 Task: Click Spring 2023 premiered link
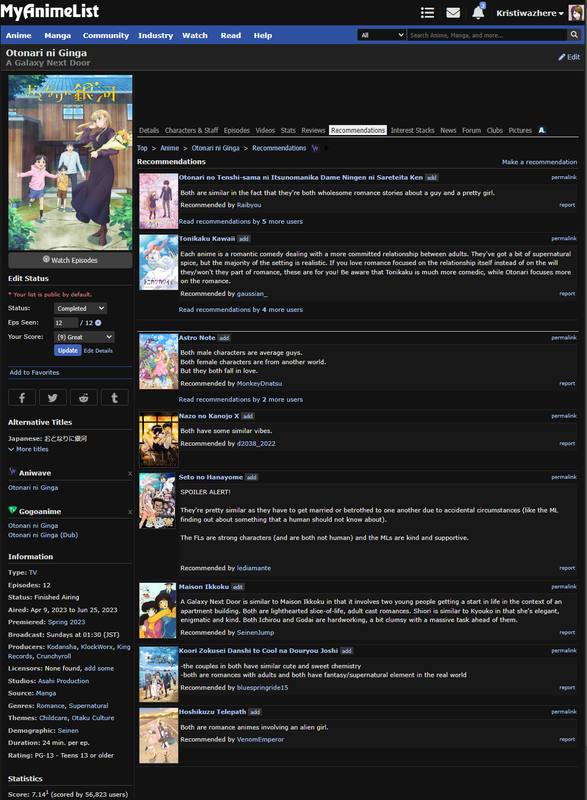[x=66, y=622]
